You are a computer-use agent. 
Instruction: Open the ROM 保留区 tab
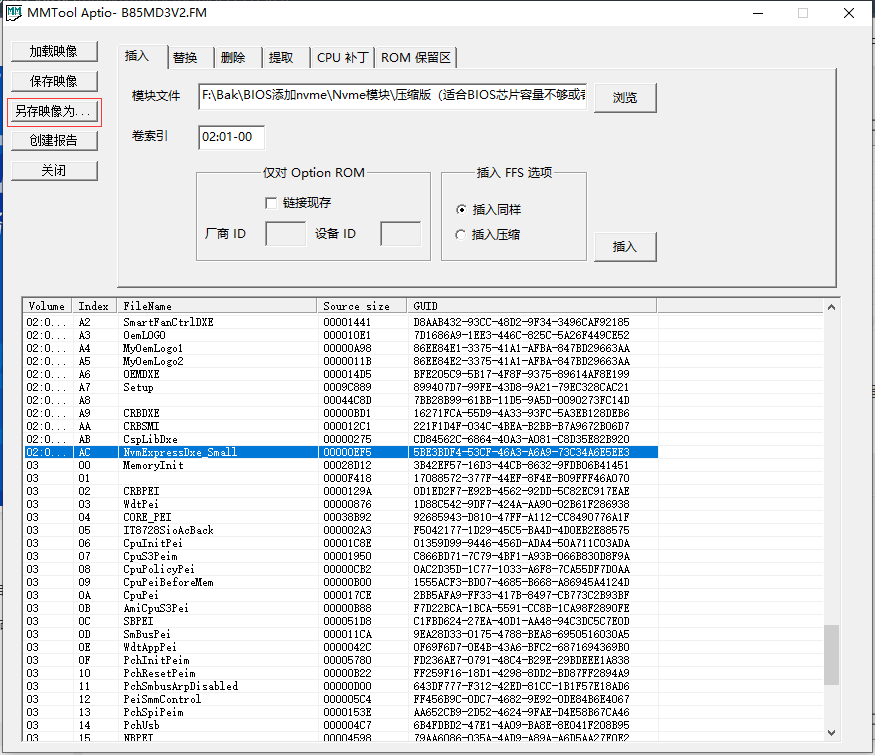pyautogui.click(x=415, y=57)
